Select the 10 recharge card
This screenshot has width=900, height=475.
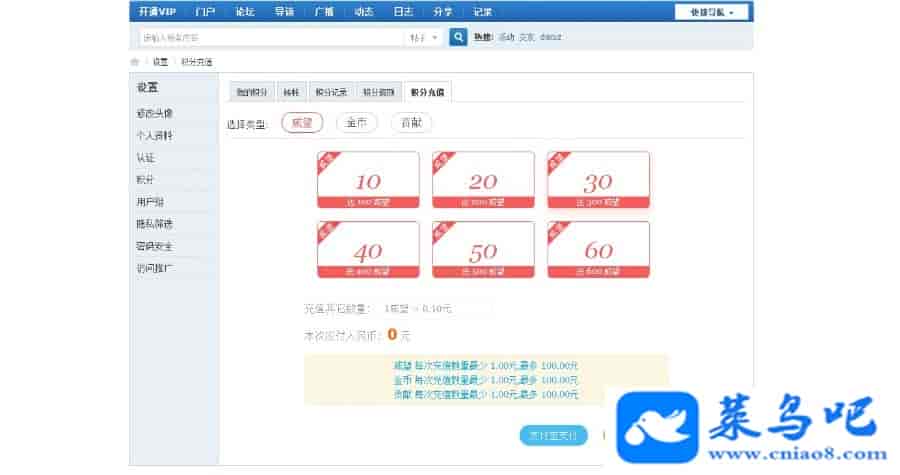tap(368, 180)
